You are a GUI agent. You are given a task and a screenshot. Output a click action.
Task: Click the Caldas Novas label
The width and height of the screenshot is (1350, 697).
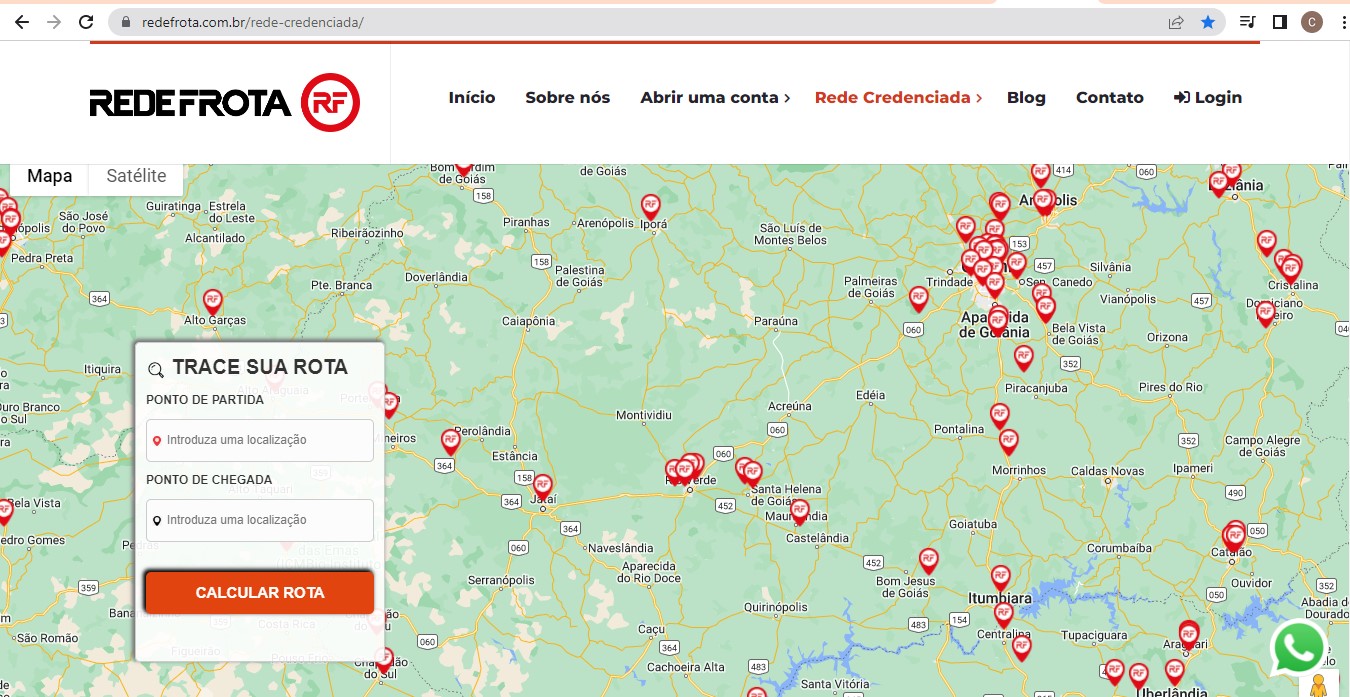(1107, 471)
